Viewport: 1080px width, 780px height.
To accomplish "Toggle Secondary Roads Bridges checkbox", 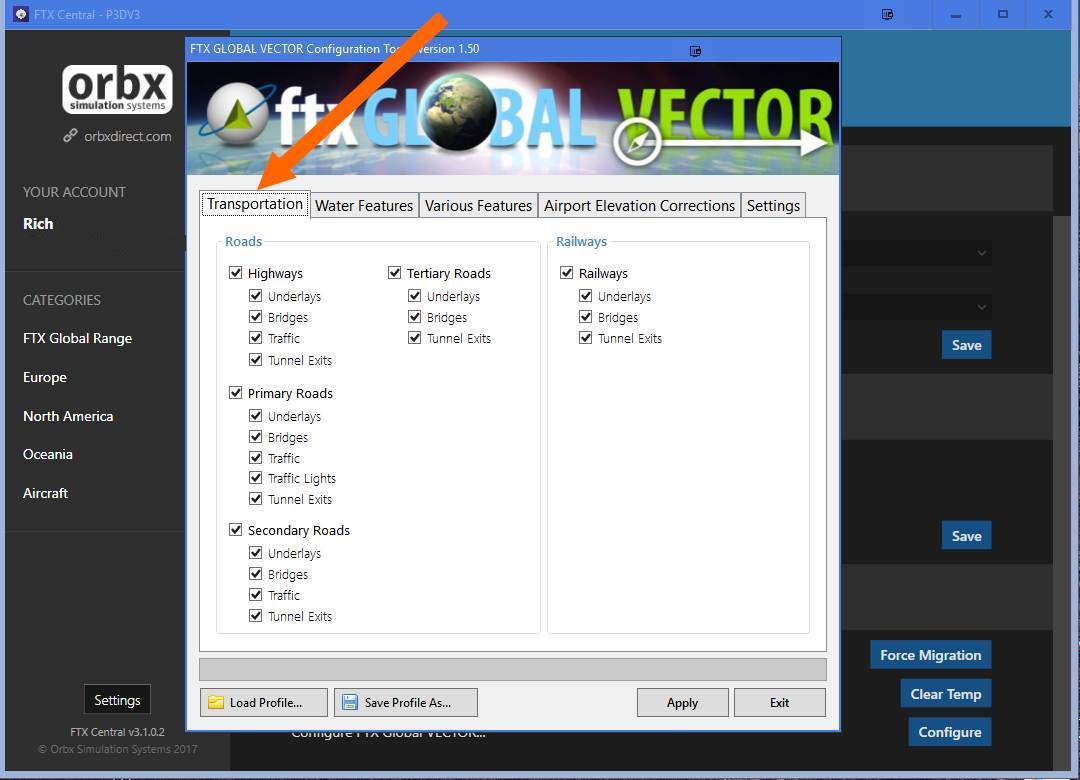I will 256,573.
